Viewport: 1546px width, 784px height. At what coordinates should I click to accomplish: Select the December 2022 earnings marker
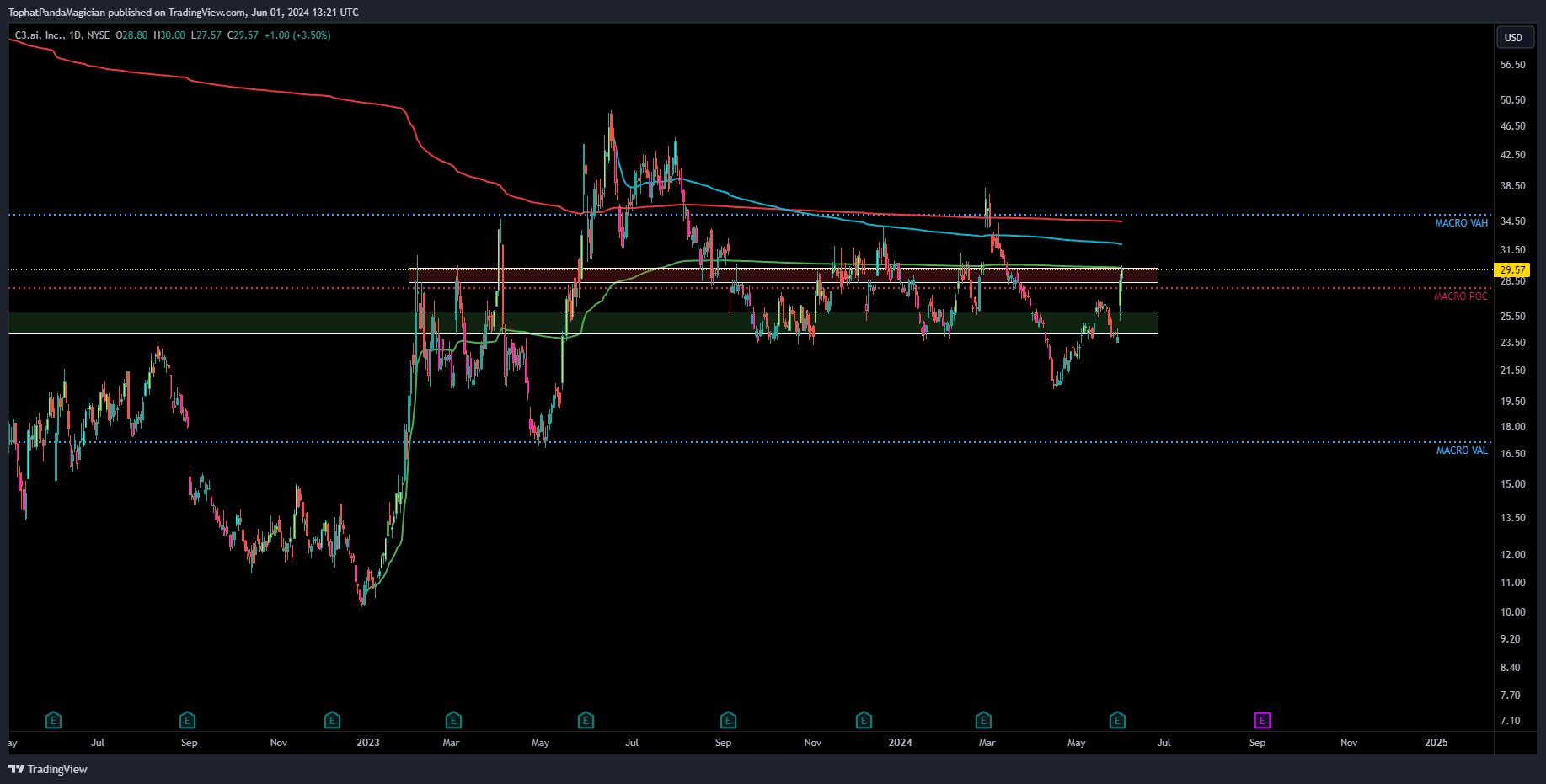pos(332,720)
